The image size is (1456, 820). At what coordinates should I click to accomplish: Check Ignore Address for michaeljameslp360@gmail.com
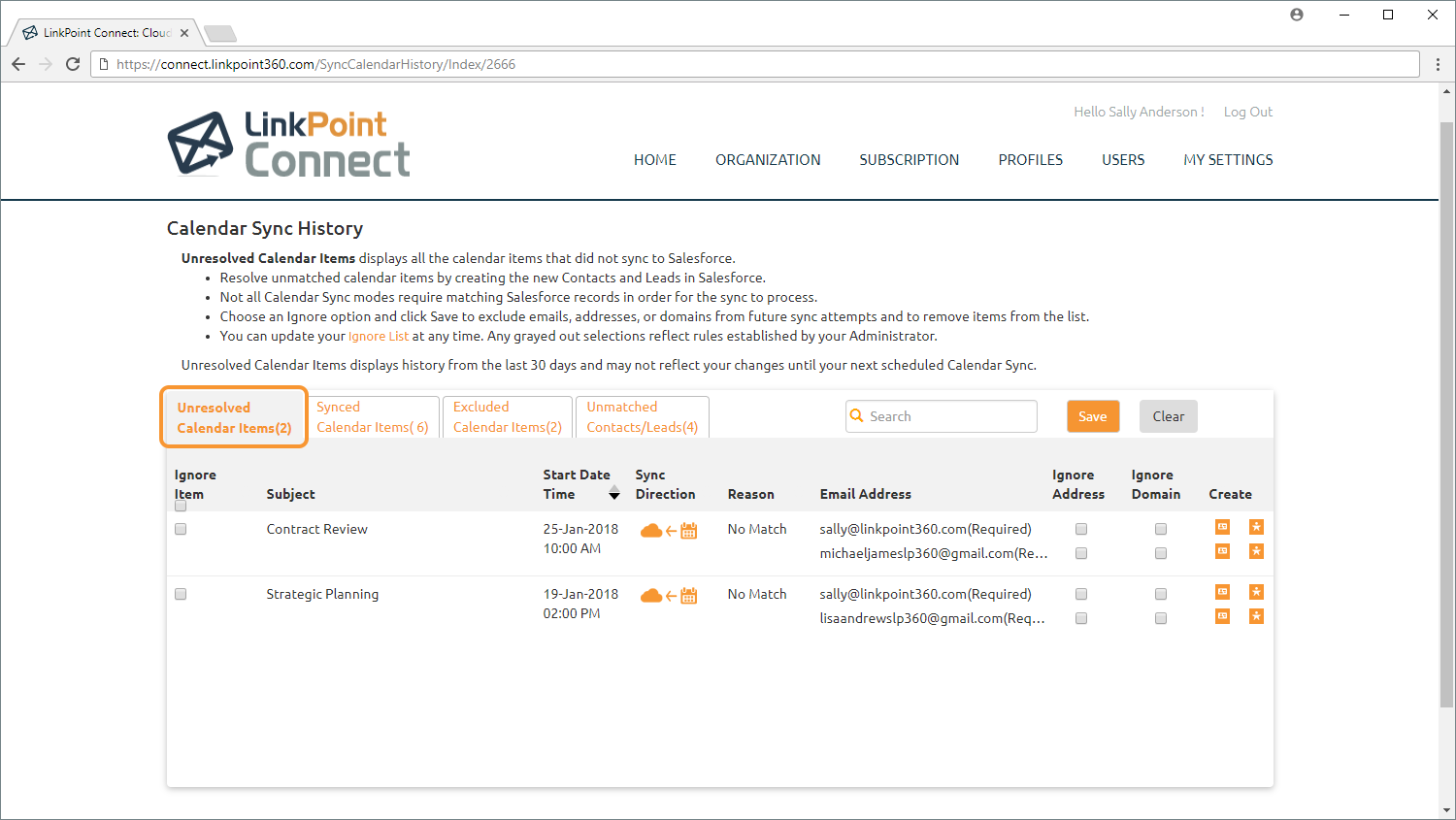[1081, 553]
